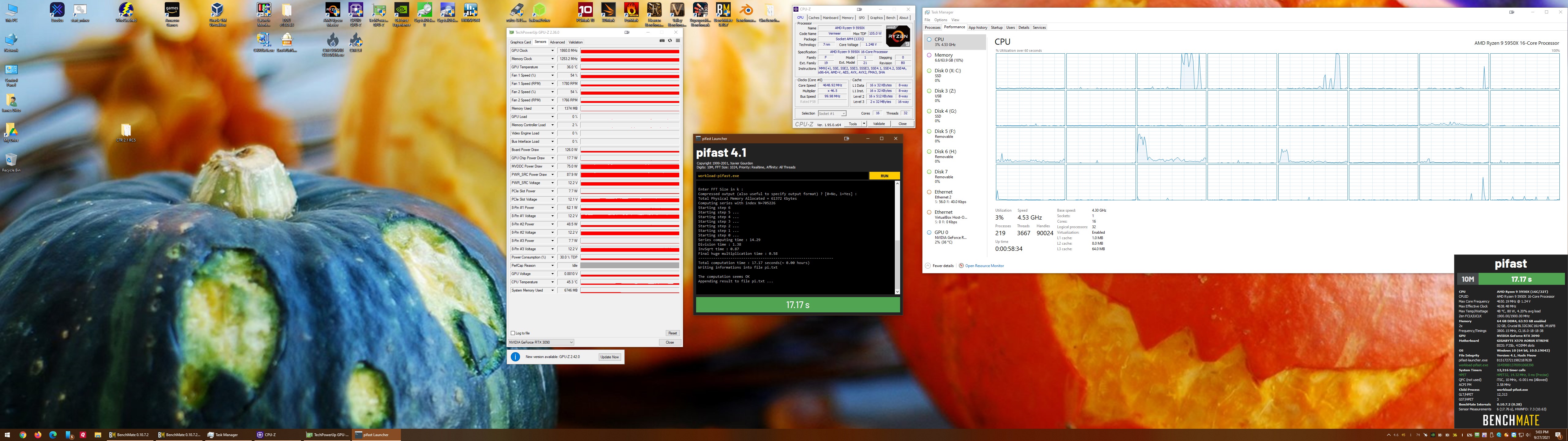This screenshot has width=1568, height=441.
Task: Click the Reset button in GPU-Z
Action: pos(672,333)
